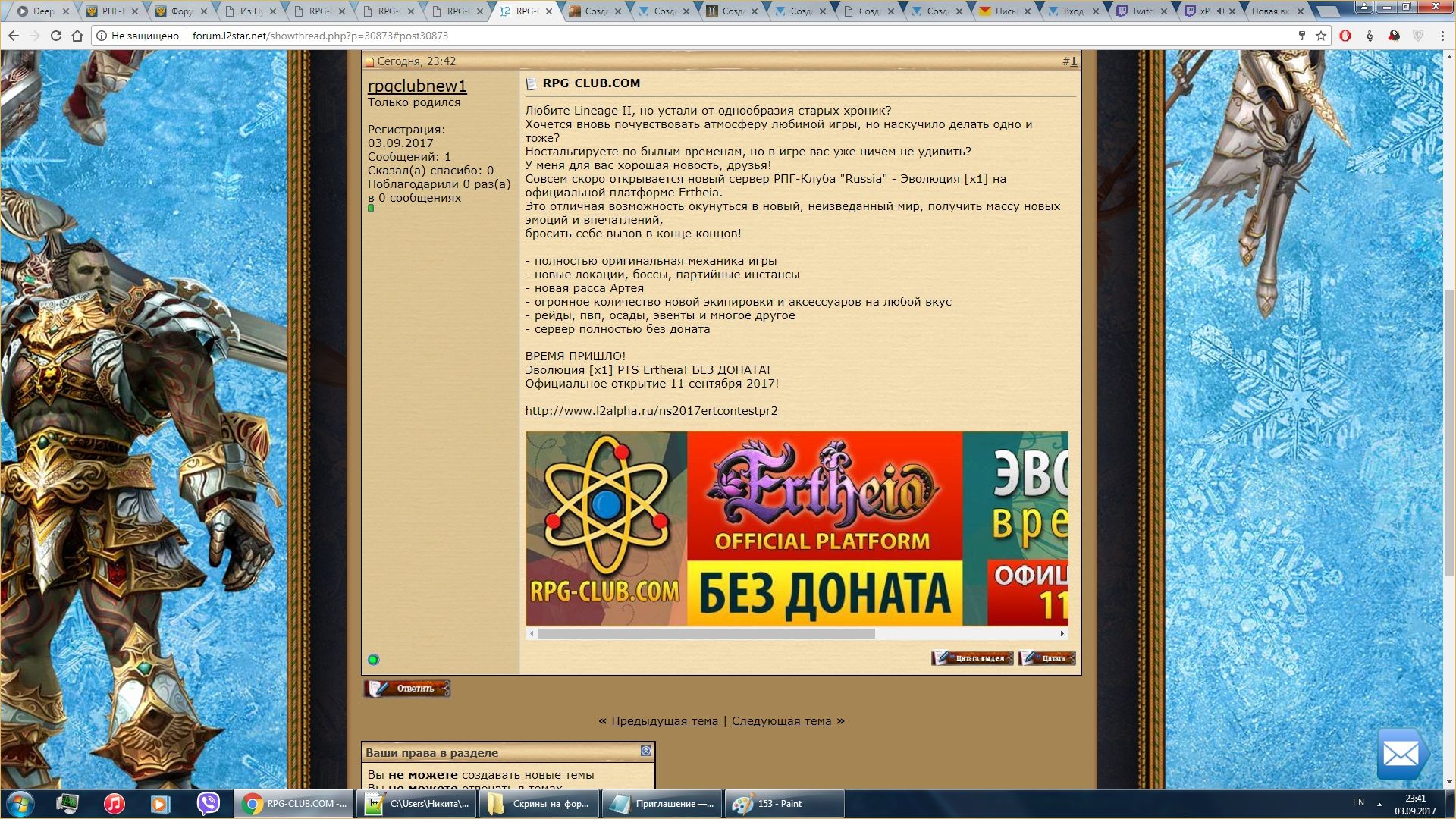Click the 'Только родился' user rank text
The width and height of the screenshot is (1456, 819).
tap(414, 102)
